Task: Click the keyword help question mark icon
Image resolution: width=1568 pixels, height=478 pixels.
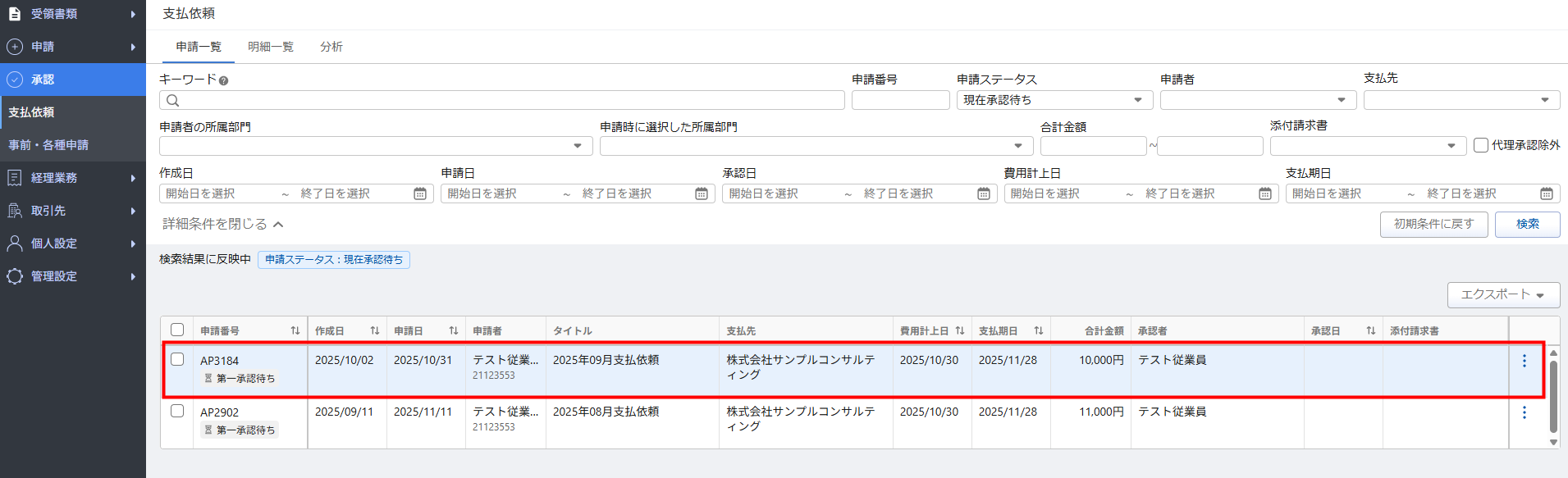Action: coord(223,80)
